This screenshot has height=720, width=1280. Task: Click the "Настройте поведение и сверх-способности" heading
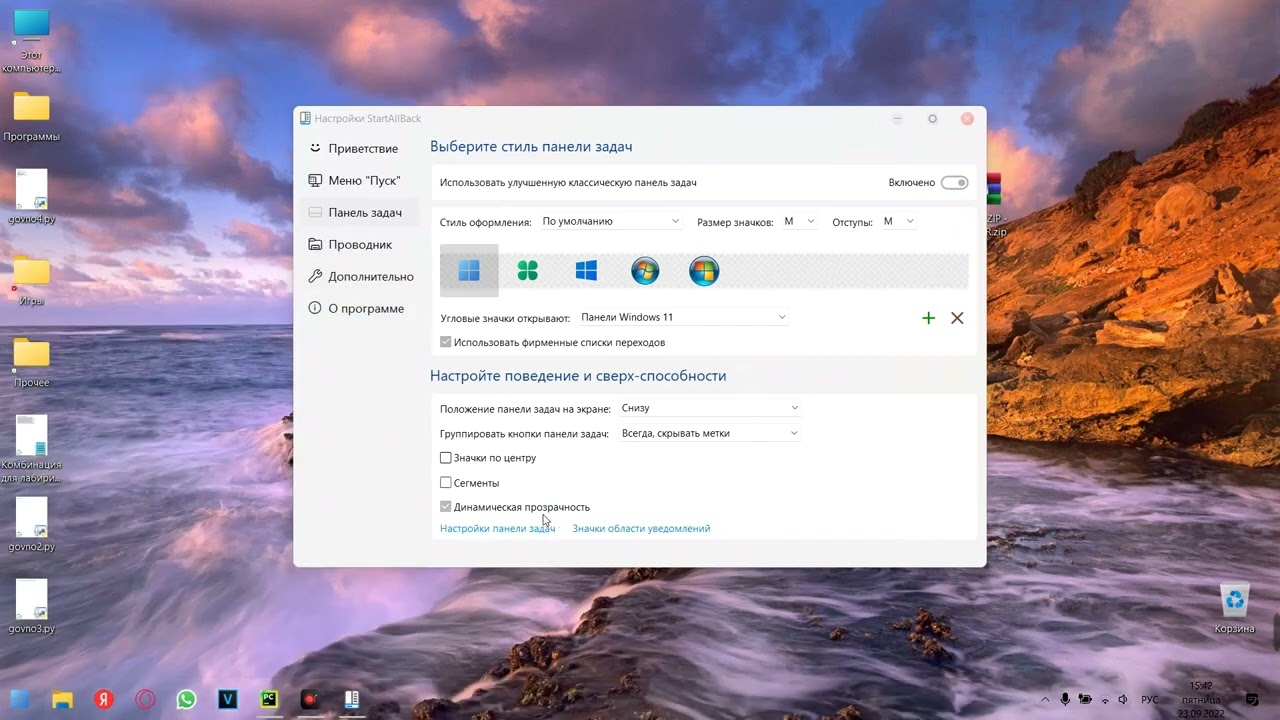coord(578,376)
